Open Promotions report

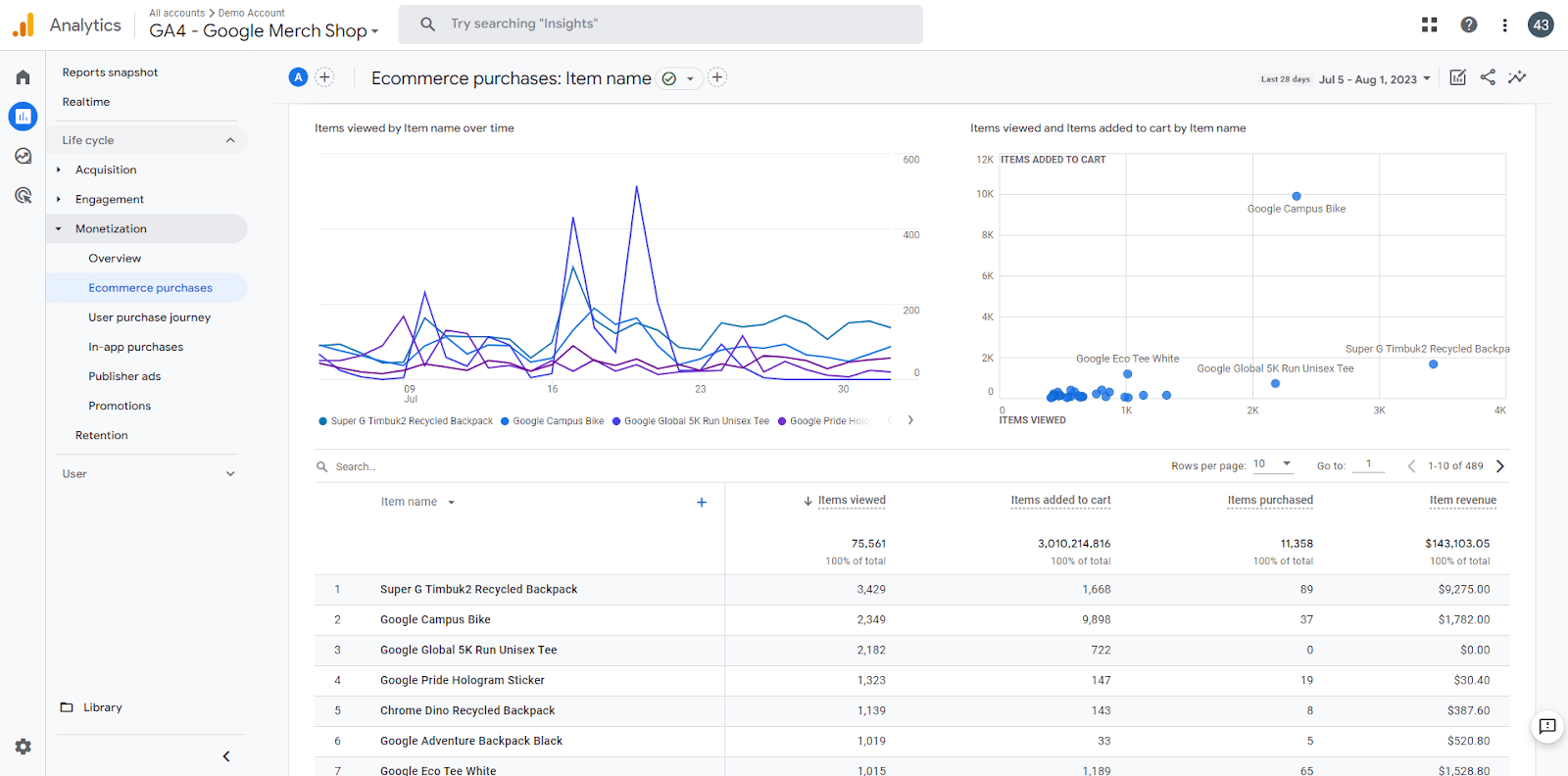tap(120, 406)
